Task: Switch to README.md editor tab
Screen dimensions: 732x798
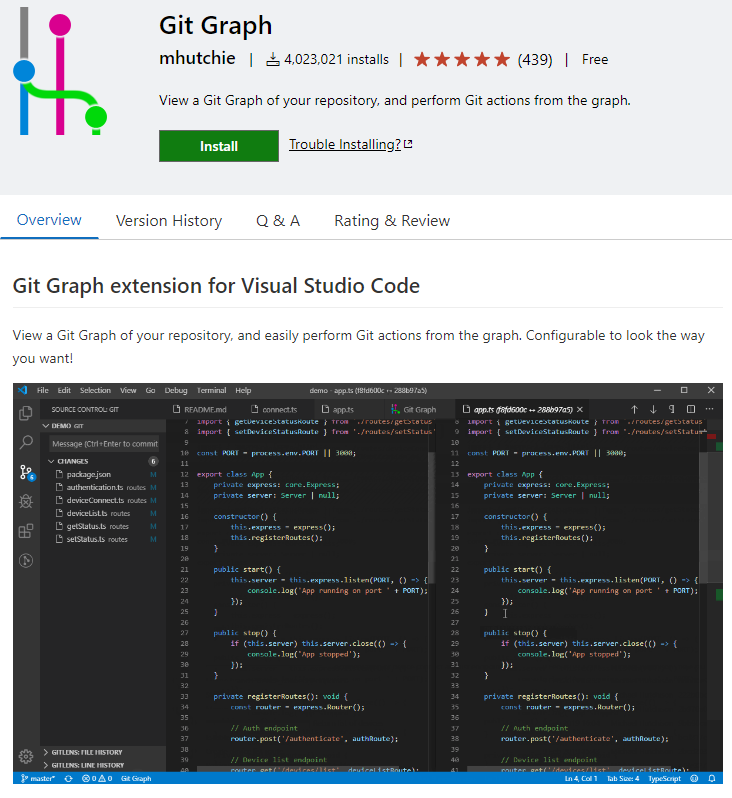Action: pos(200,409)
